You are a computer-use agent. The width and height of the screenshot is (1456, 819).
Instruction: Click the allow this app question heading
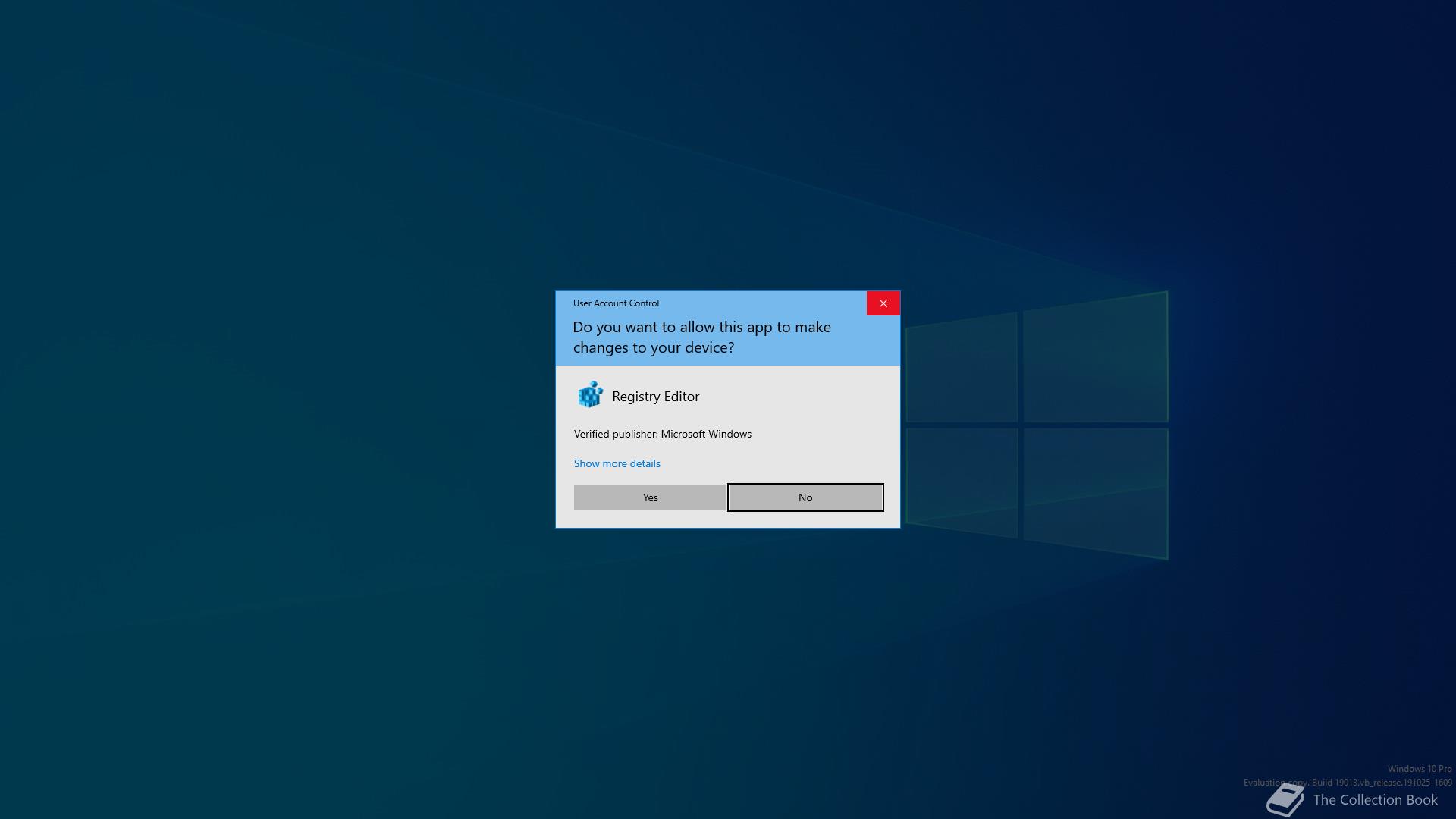click(701, 337)
